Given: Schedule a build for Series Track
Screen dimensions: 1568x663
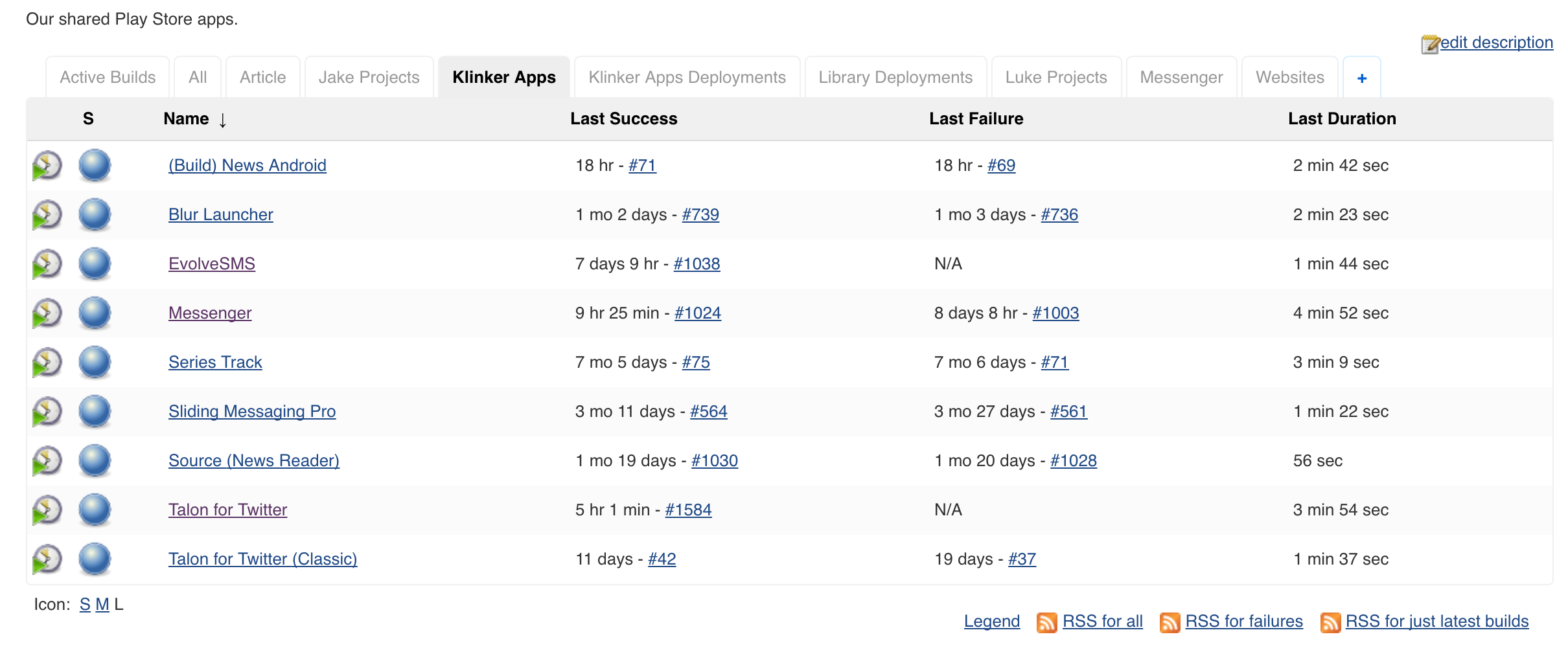Looking at the screenshot, I should pos(47,363).
